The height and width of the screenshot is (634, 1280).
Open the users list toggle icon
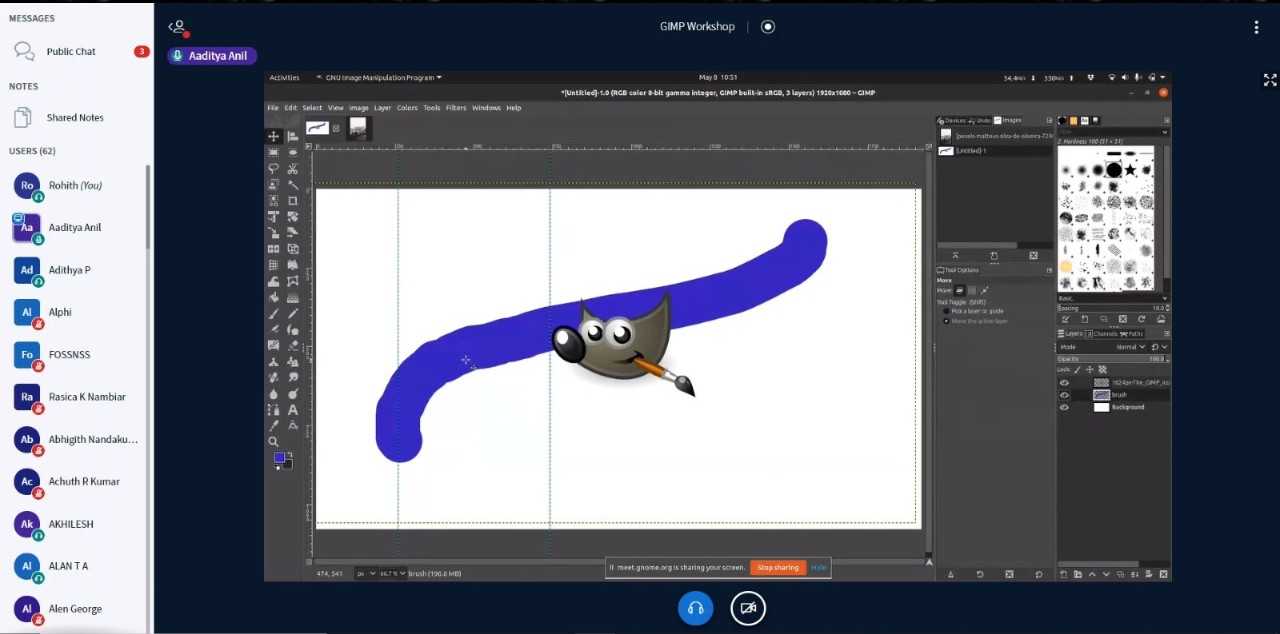click(x=178, y=27)
